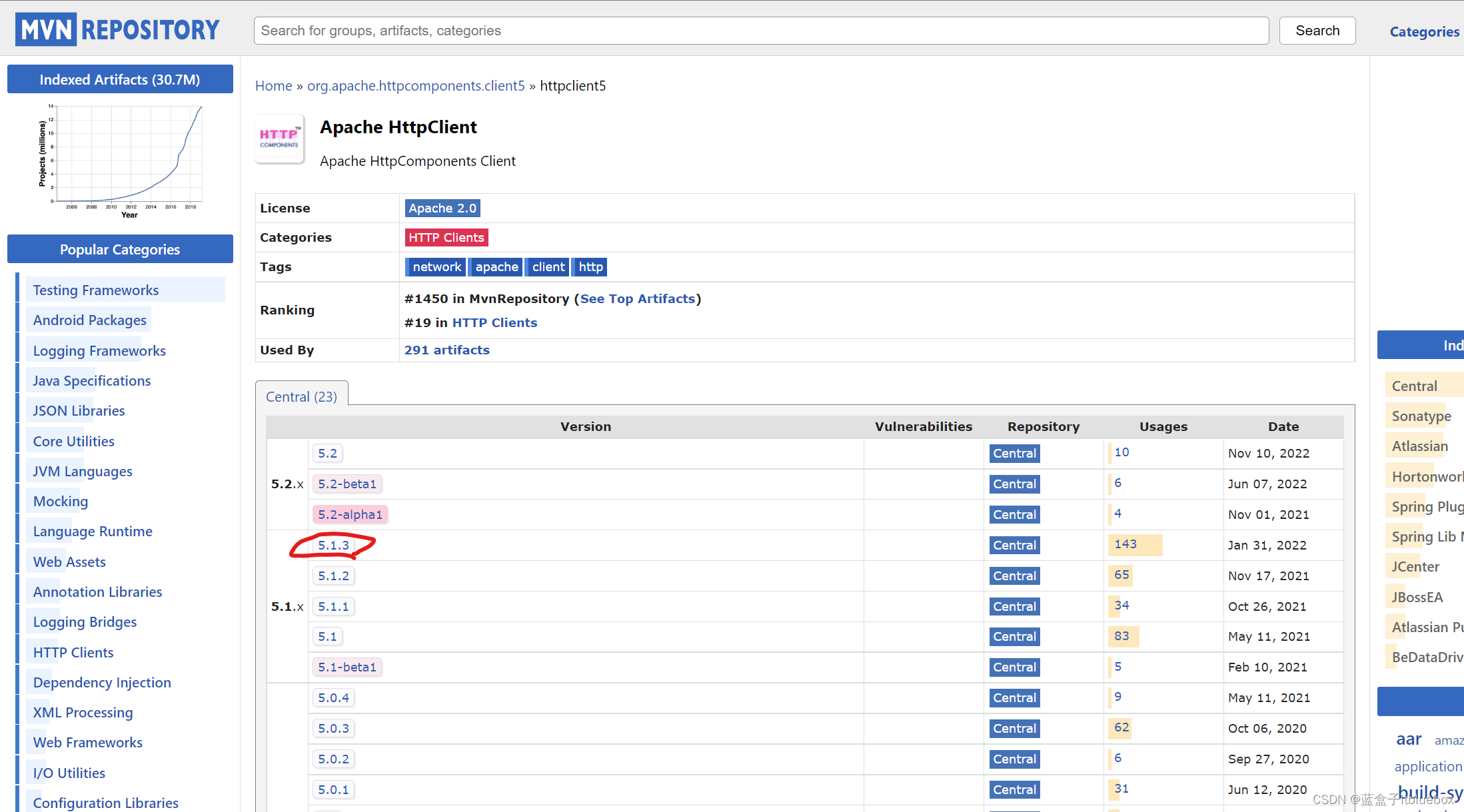Click the Search button
Screen dimensions: 1464x812
point(1317,31)
